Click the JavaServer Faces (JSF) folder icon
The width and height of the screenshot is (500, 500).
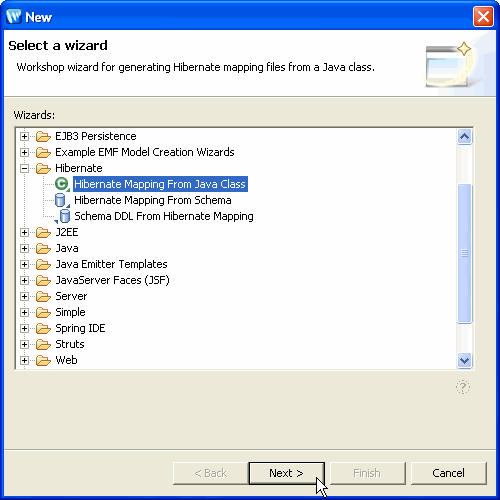click(x=43, y=280)
